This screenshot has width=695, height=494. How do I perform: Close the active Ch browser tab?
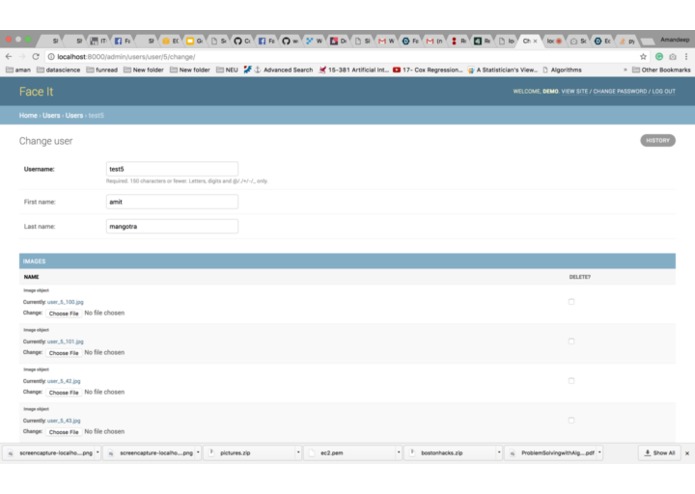click(x=535, y=41)
